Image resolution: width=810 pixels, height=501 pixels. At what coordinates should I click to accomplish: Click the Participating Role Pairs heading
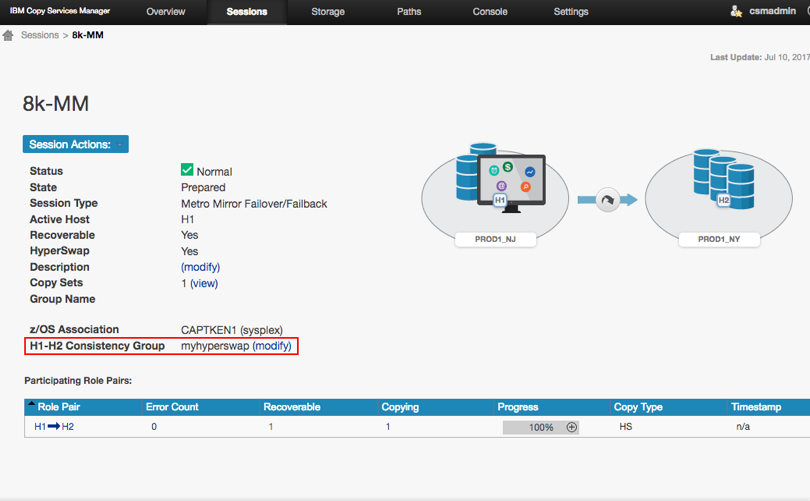(78, 381)
